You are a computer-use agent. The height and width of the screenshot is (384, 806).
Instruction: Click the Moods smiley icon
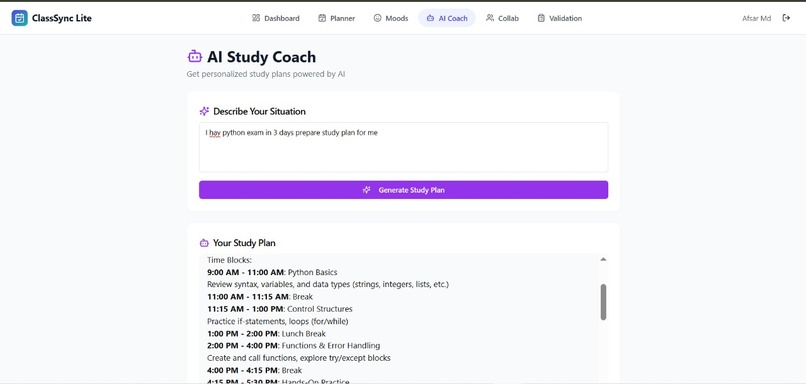tap(377, 18)
